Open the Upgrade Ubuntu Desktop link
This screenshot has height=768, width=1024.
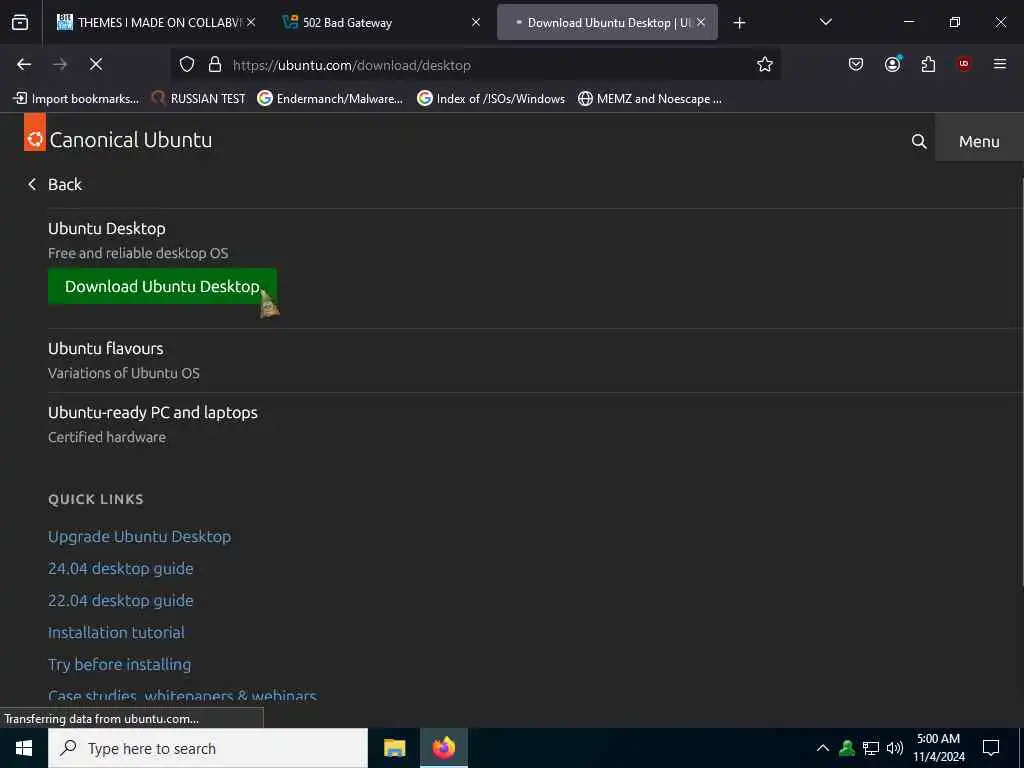139,536
